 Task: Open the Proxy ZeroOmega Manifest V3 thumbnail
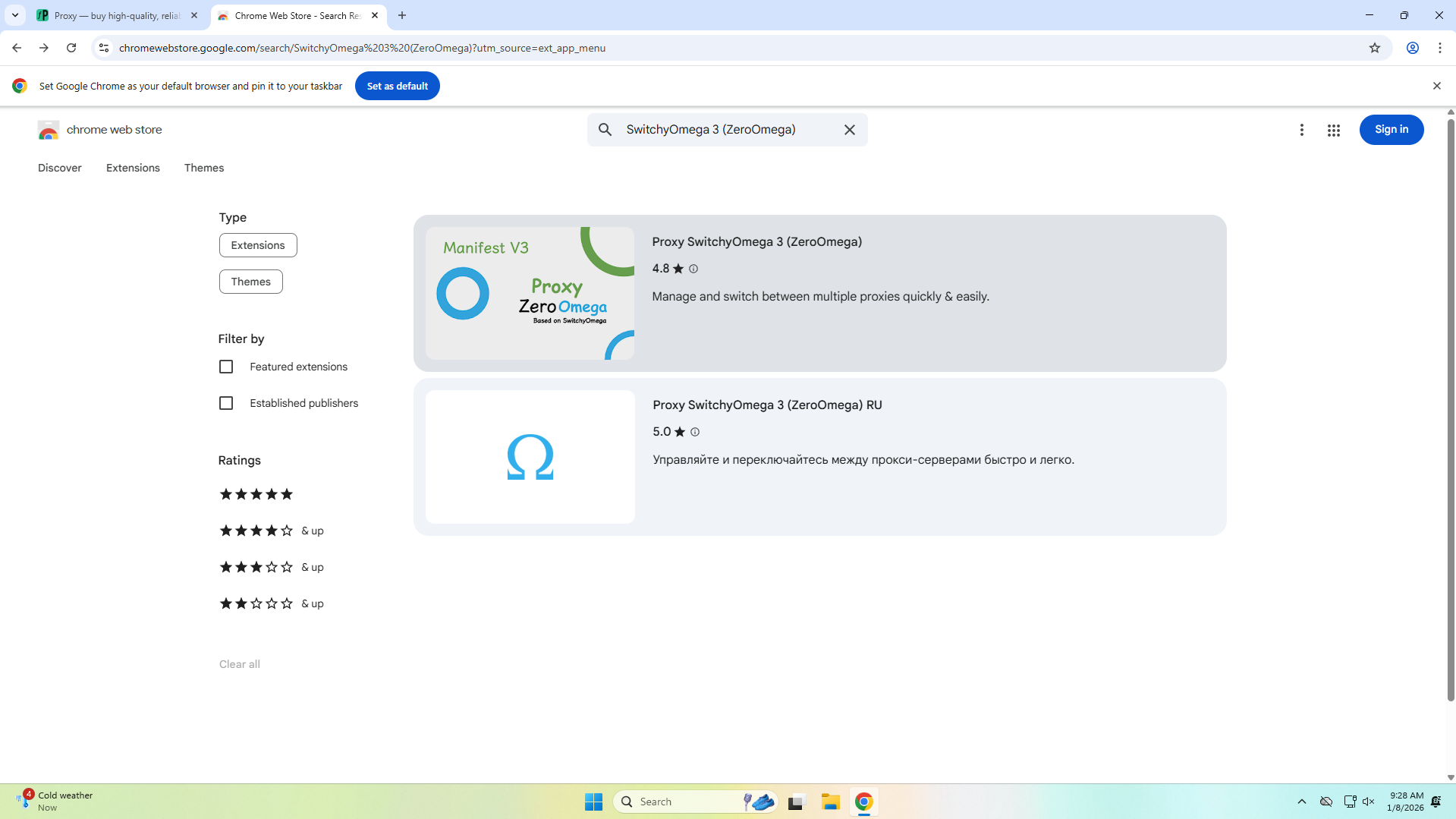click(x=530, y=293)
